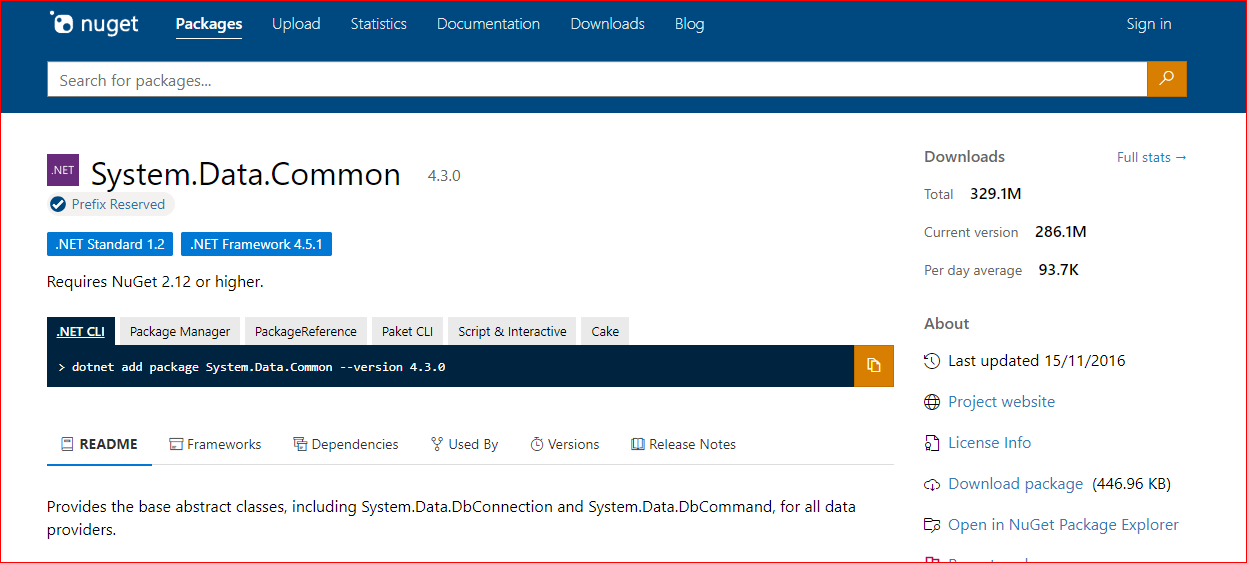Open the Used By tab
The width and height of the screenshot is (1247, 563).
tap(464, 444)
